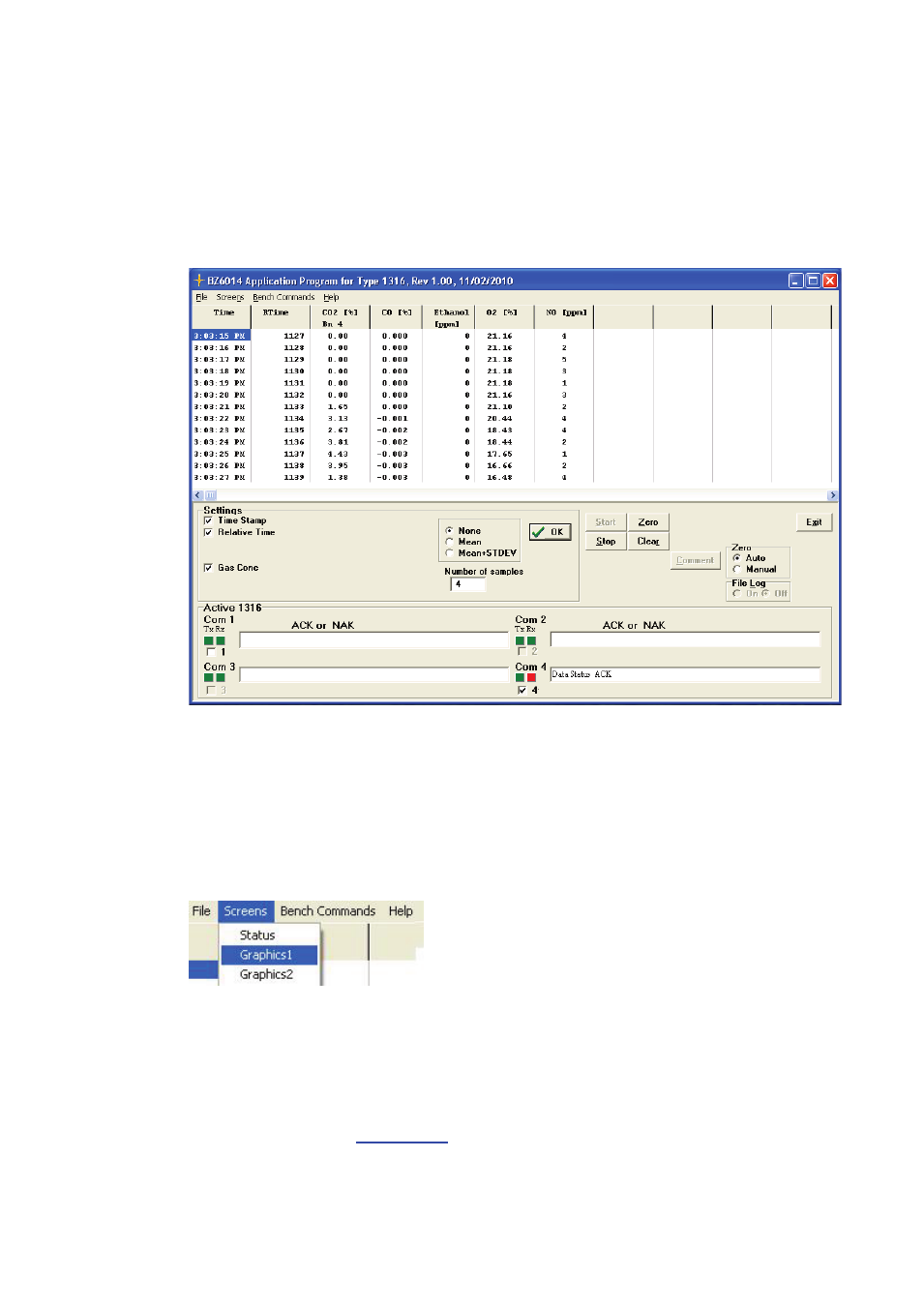Click the Clear button

pos(648,542)
